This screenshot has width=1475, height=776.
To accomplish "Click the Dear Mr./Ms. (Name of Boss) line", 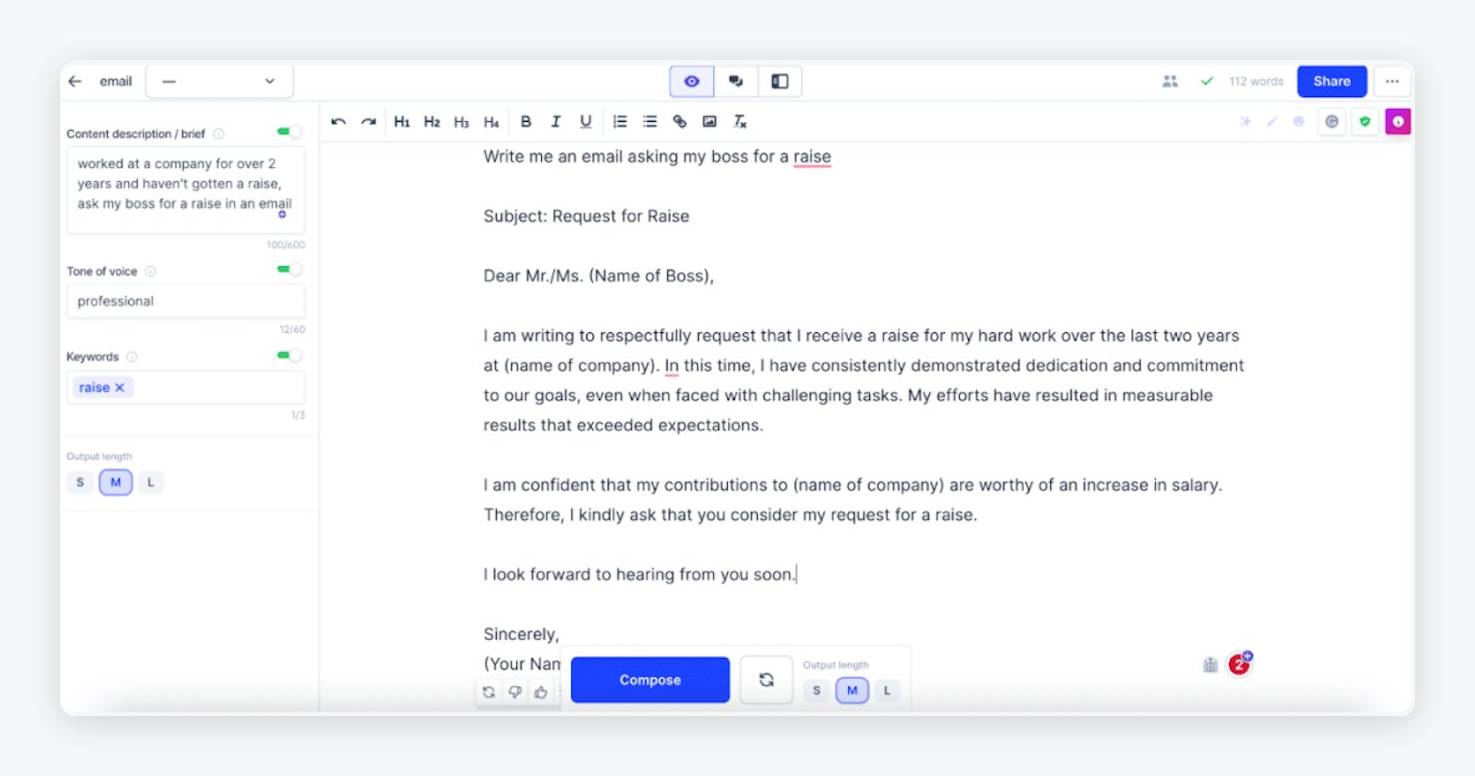I will 599,276.
